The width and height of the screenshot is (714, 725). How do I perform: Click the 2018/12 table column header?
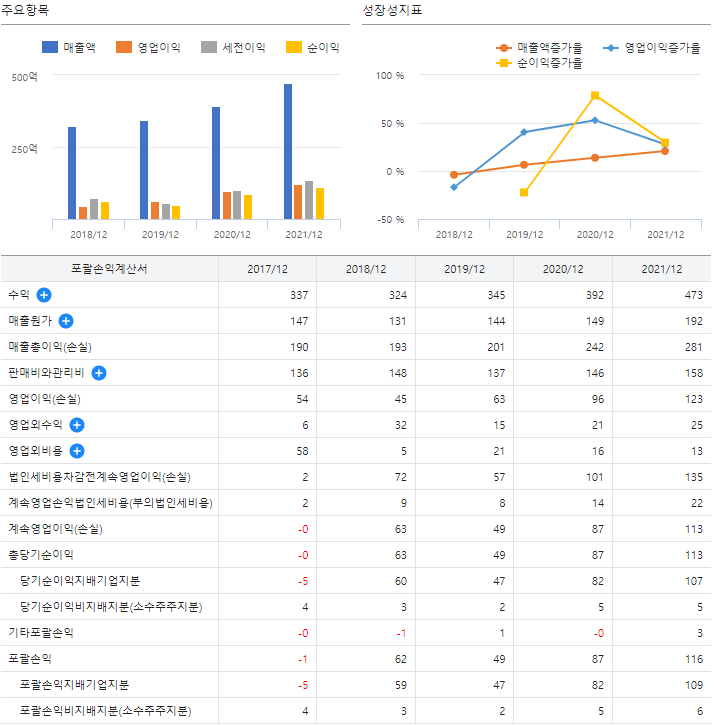tap(366, 269)
